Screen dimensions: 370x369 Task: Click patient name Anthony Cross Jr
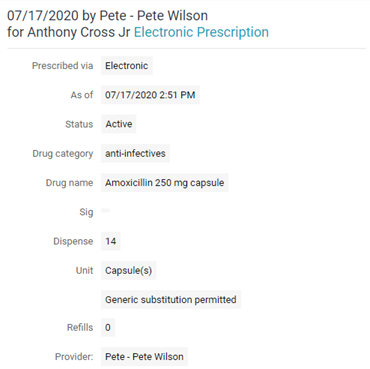[x=79, y=32]
